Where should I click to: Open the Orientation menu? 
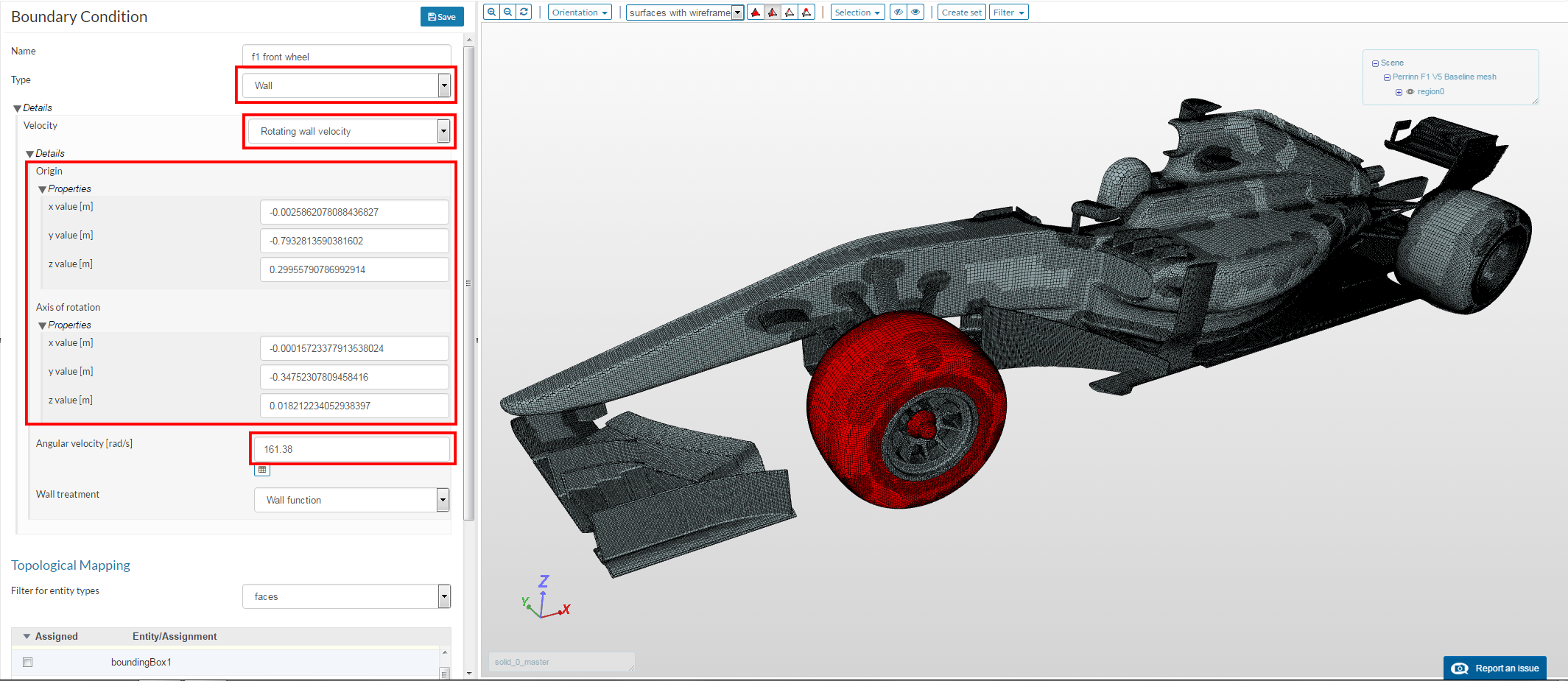coord(580,13)
